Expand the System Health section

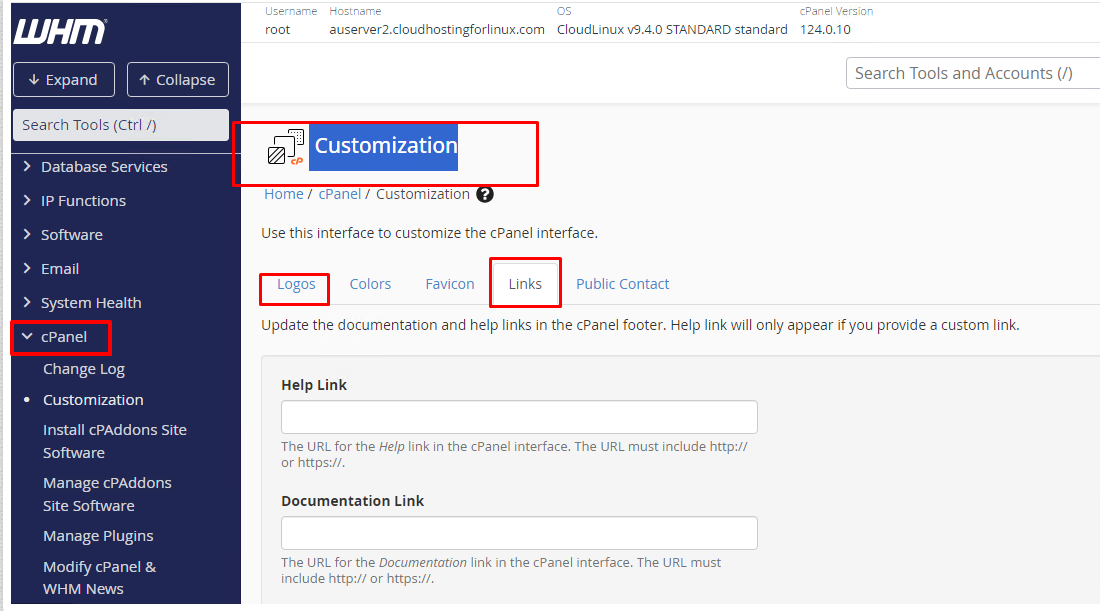point(90,303)
